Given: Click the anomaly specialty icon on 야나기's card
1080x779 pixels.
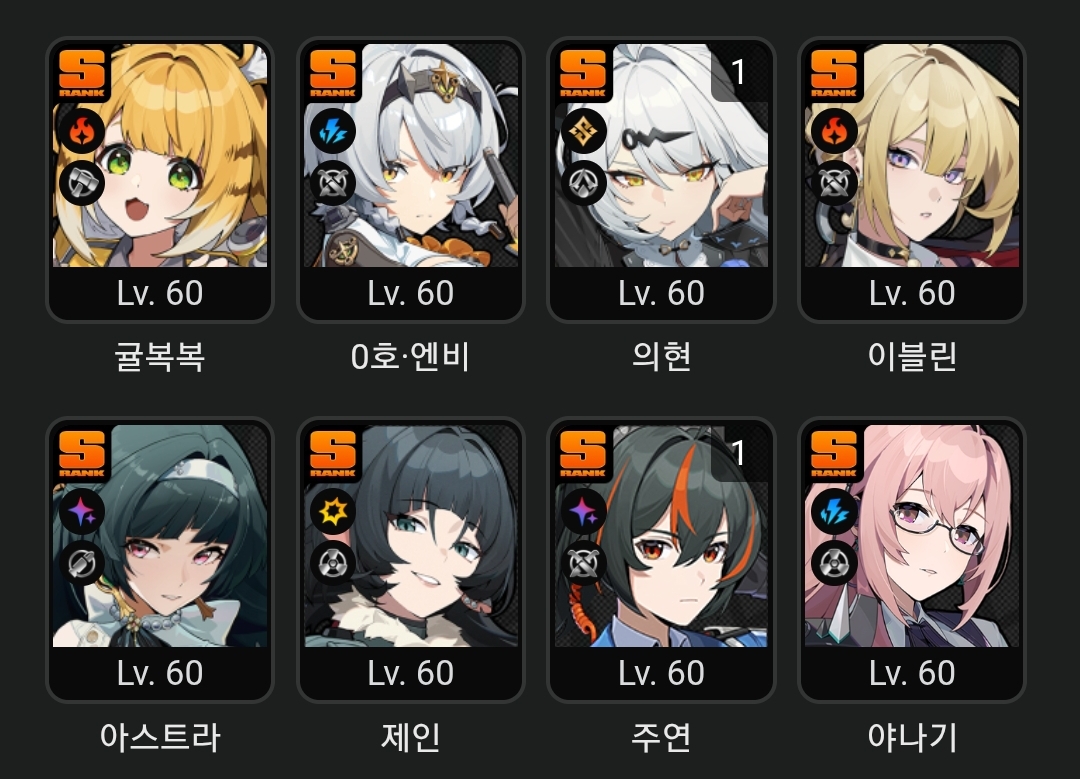Looking at the screenshot, I should [x=834, y=564].
